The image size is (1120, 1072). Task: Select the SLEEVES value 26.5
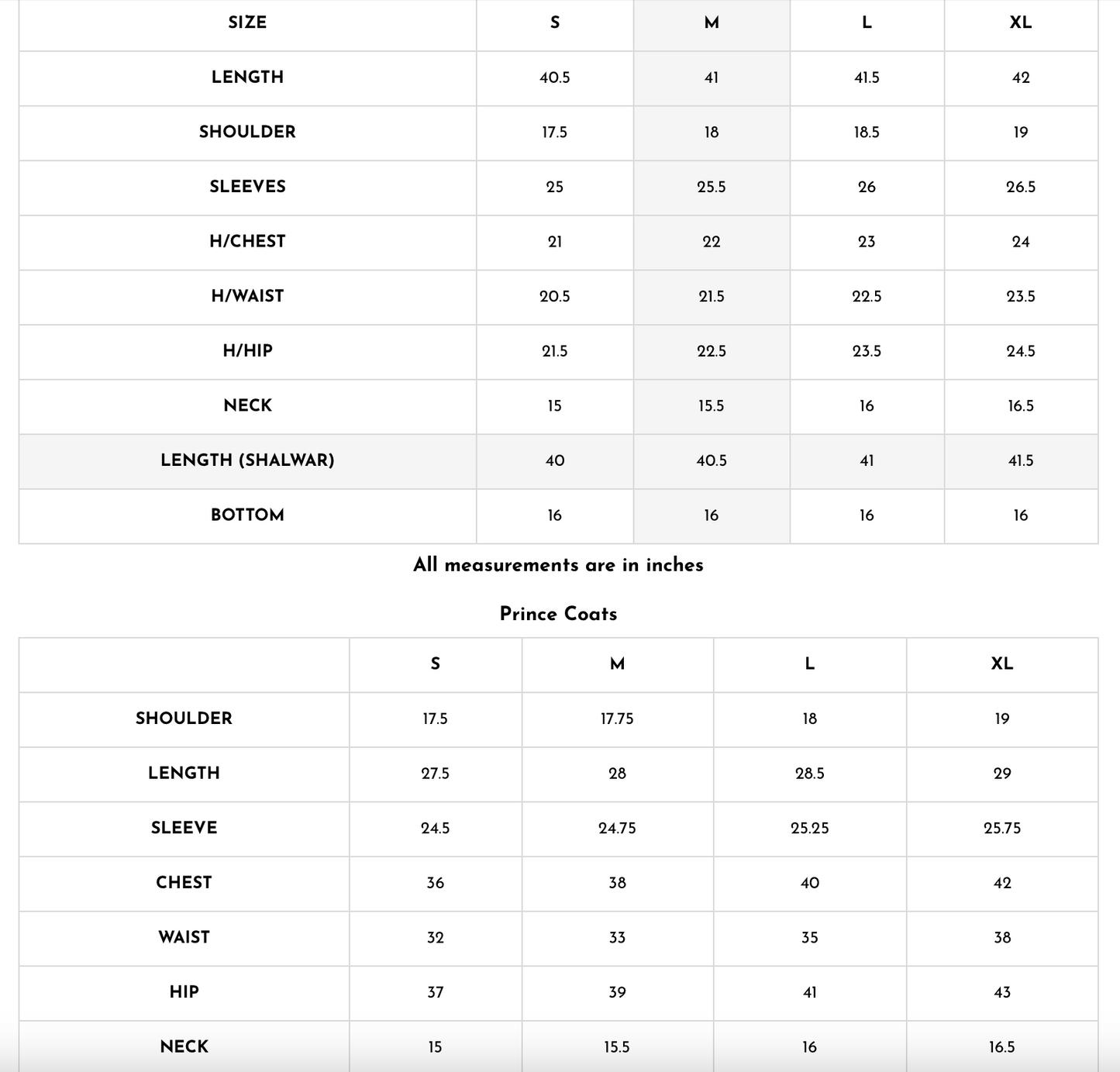pos(1020,187)
